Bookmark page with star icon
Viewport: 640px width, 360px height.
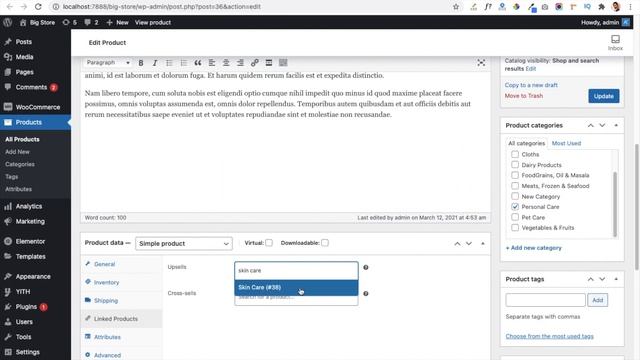point(456,7)
